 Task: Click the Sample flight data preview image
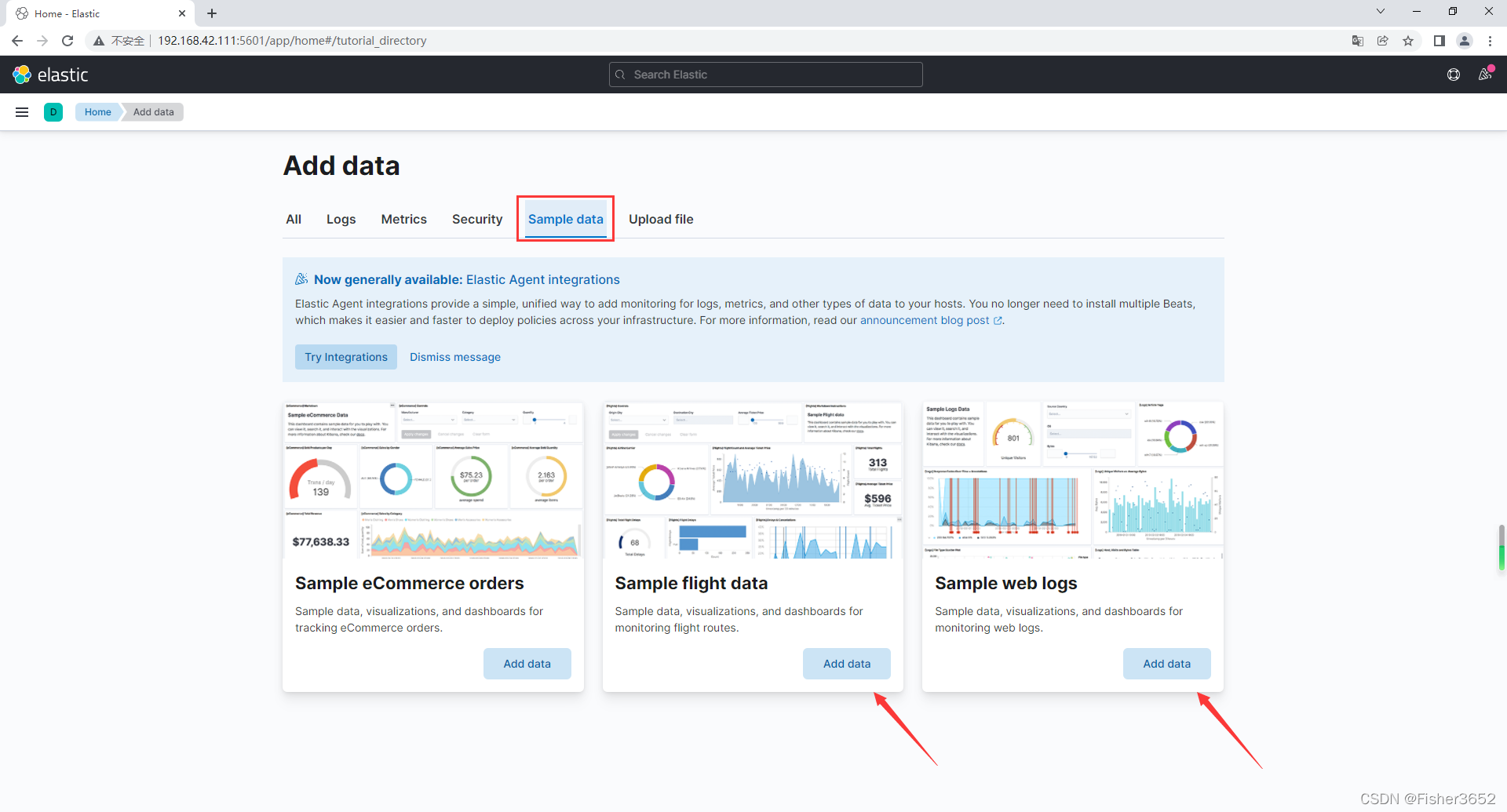(x=753, y=480)
